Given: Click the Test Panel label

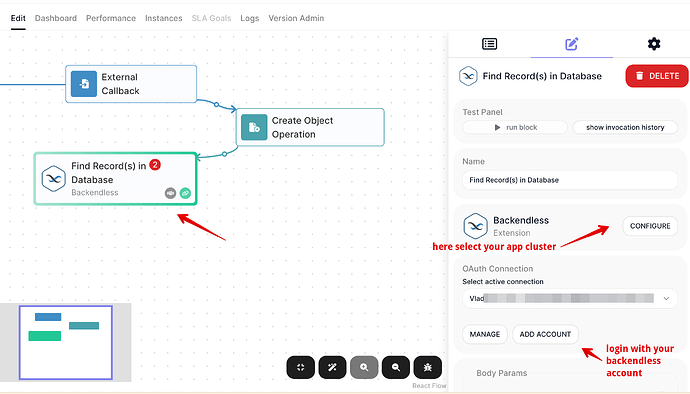Looking at the screenshot, I should click(x=482, y=112).
